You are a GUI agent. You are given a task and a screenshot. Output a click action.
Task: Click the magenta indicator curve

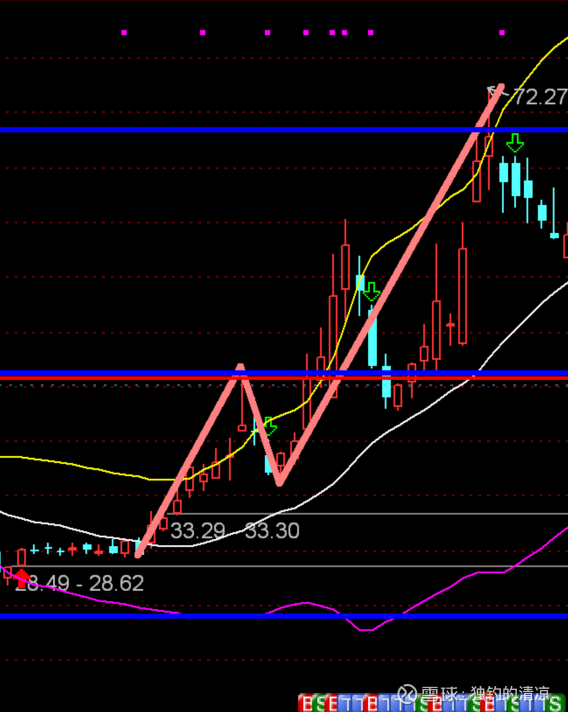point(454,585)
